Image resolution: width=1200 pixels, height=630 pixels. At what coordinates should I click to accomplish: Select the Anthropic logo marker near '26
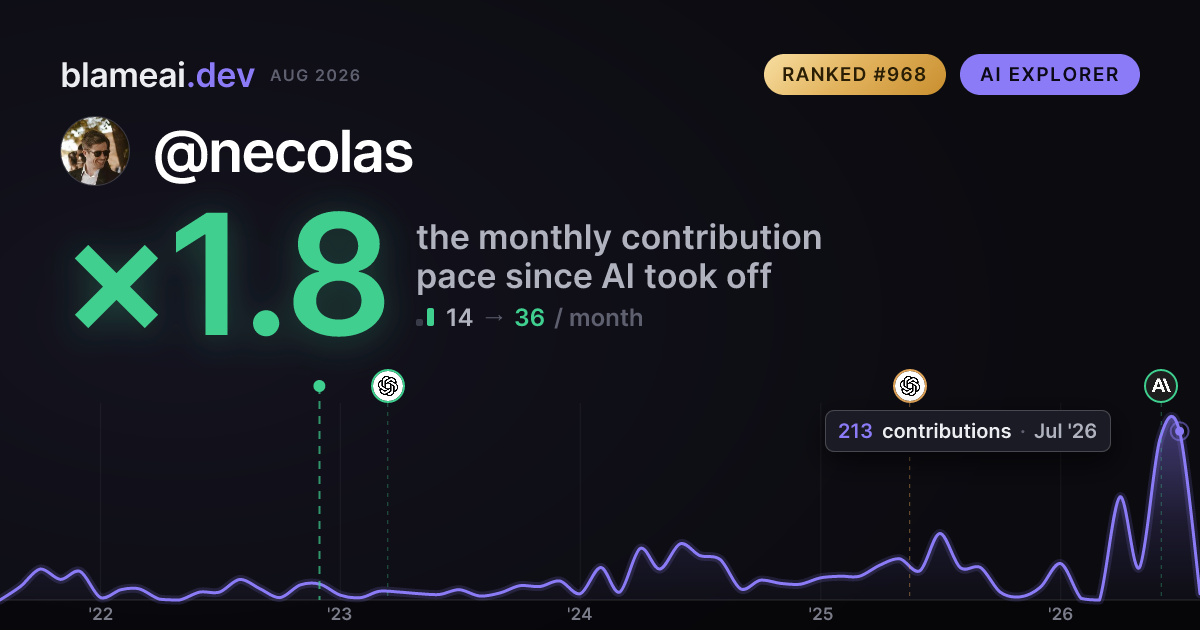(1161, 385)
